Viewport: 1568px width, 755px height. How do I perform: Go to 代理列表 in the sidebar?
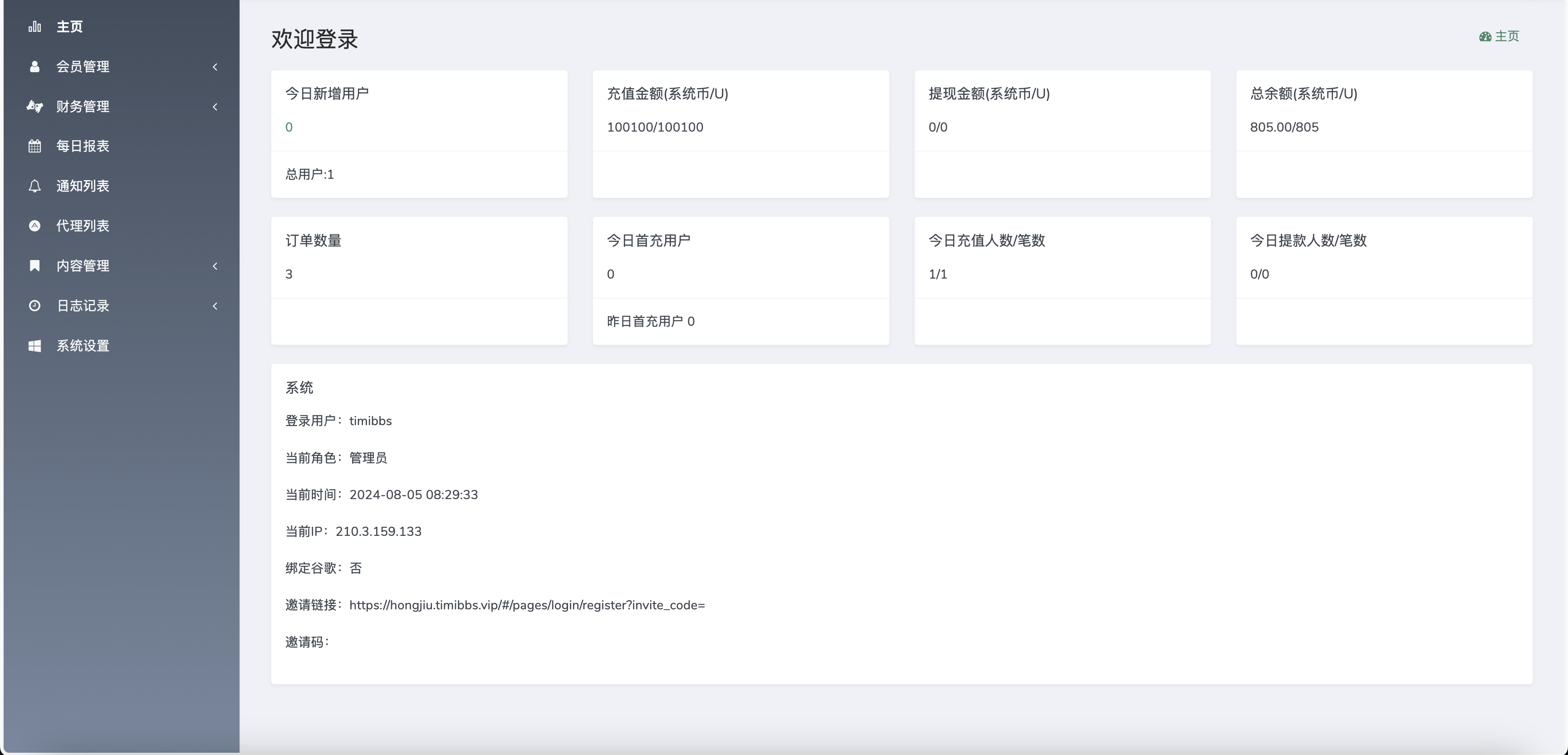click(x=122, y=226)
